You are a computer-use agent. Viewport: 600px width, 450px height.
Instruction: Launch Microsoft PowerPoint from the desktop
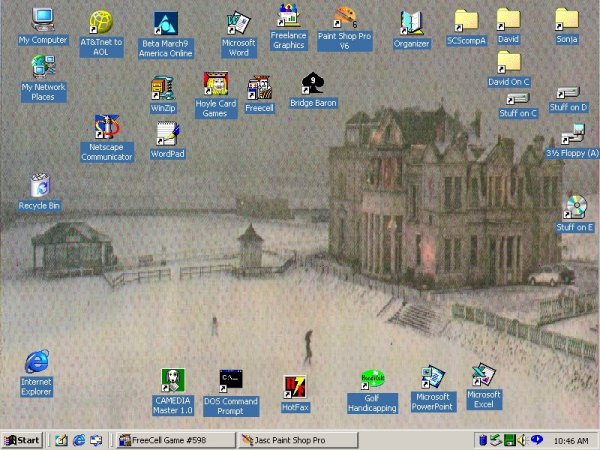tap(432, 378)
